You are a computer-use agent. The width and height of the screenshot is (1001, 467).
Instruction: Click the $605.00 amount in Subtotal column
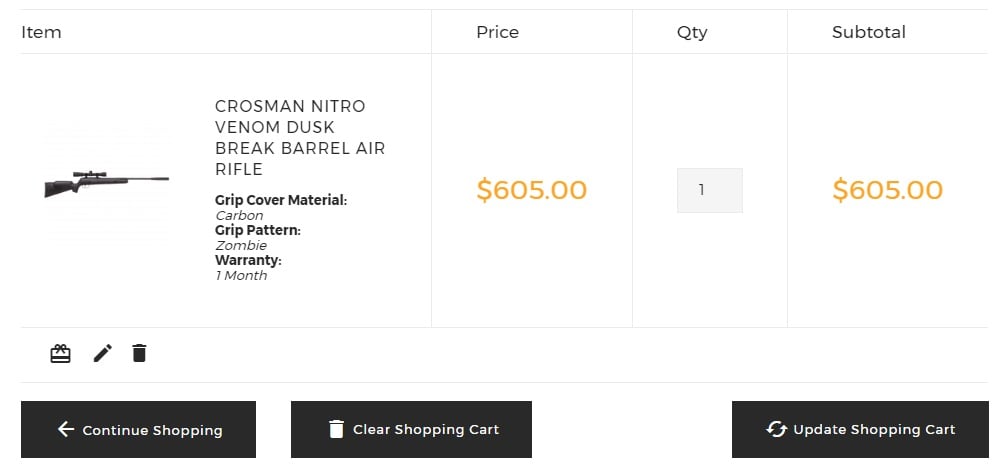pos(887,190)
